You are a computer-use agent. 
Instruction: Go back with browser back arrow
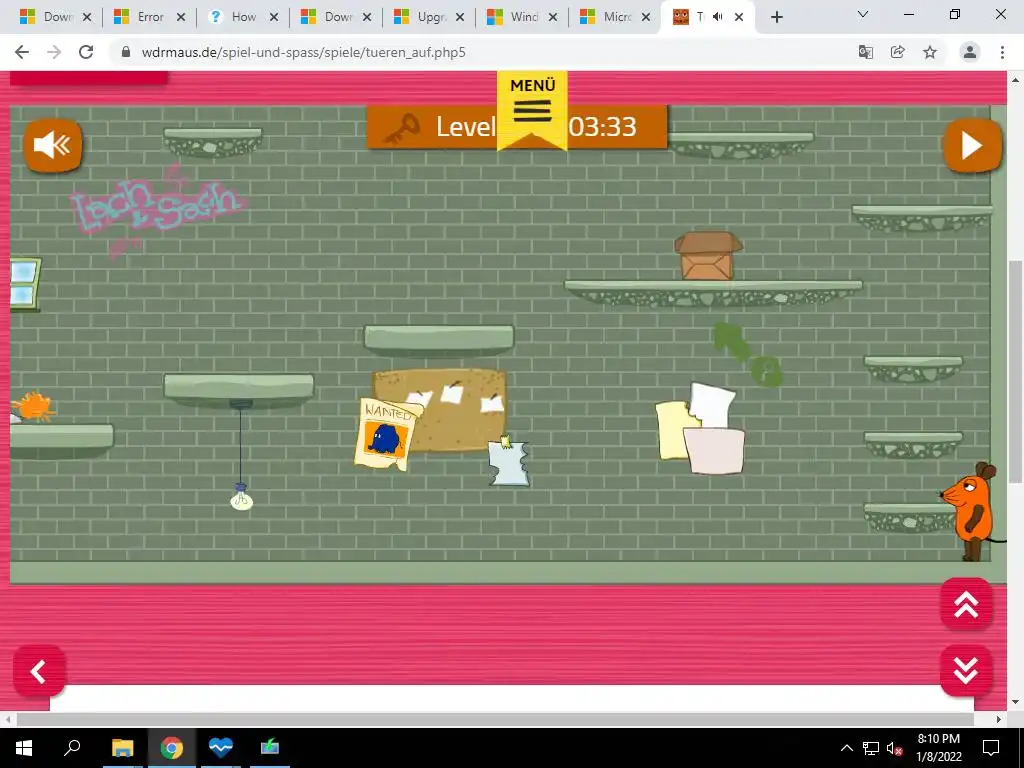(x=22, y=52)
